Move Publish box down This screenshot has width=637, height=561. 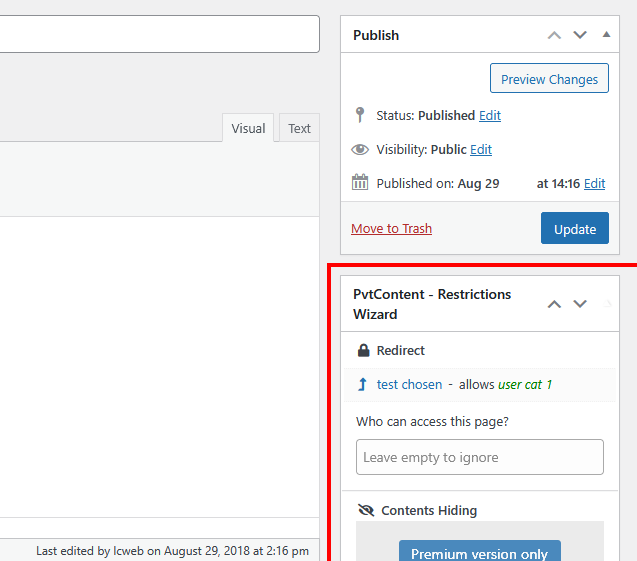[580, 35]
